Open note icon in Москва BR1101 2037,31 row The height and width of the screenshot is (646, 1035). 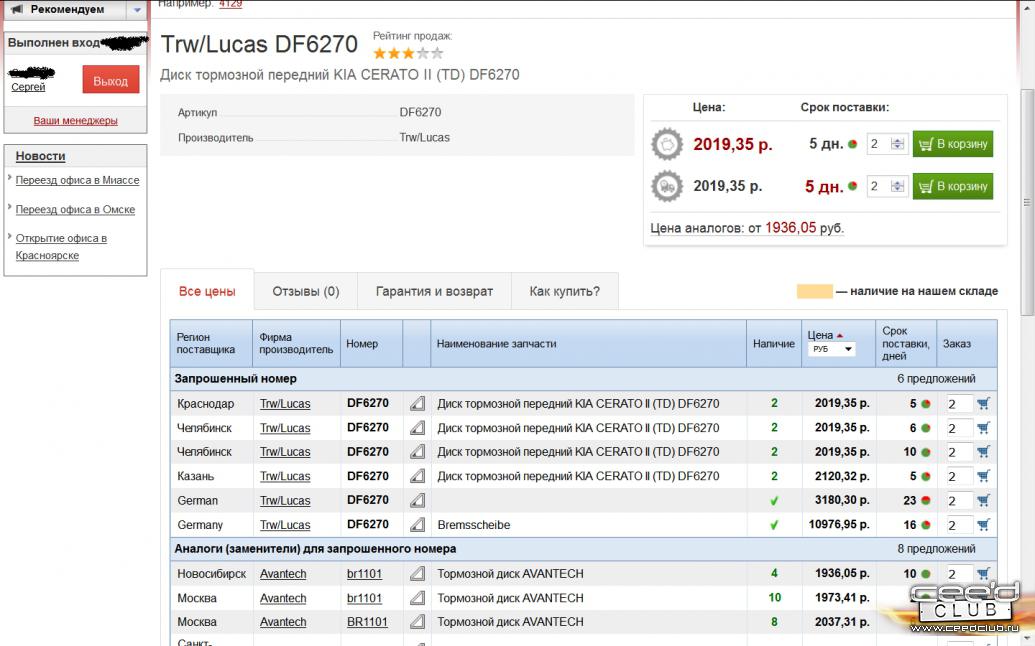click(417, 622)
